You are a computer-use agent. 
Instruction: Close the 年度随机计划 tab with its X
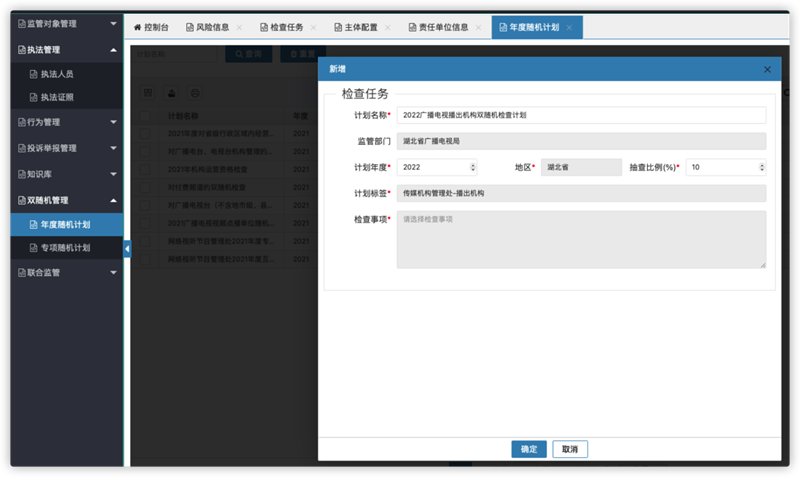tap(569, 27)
